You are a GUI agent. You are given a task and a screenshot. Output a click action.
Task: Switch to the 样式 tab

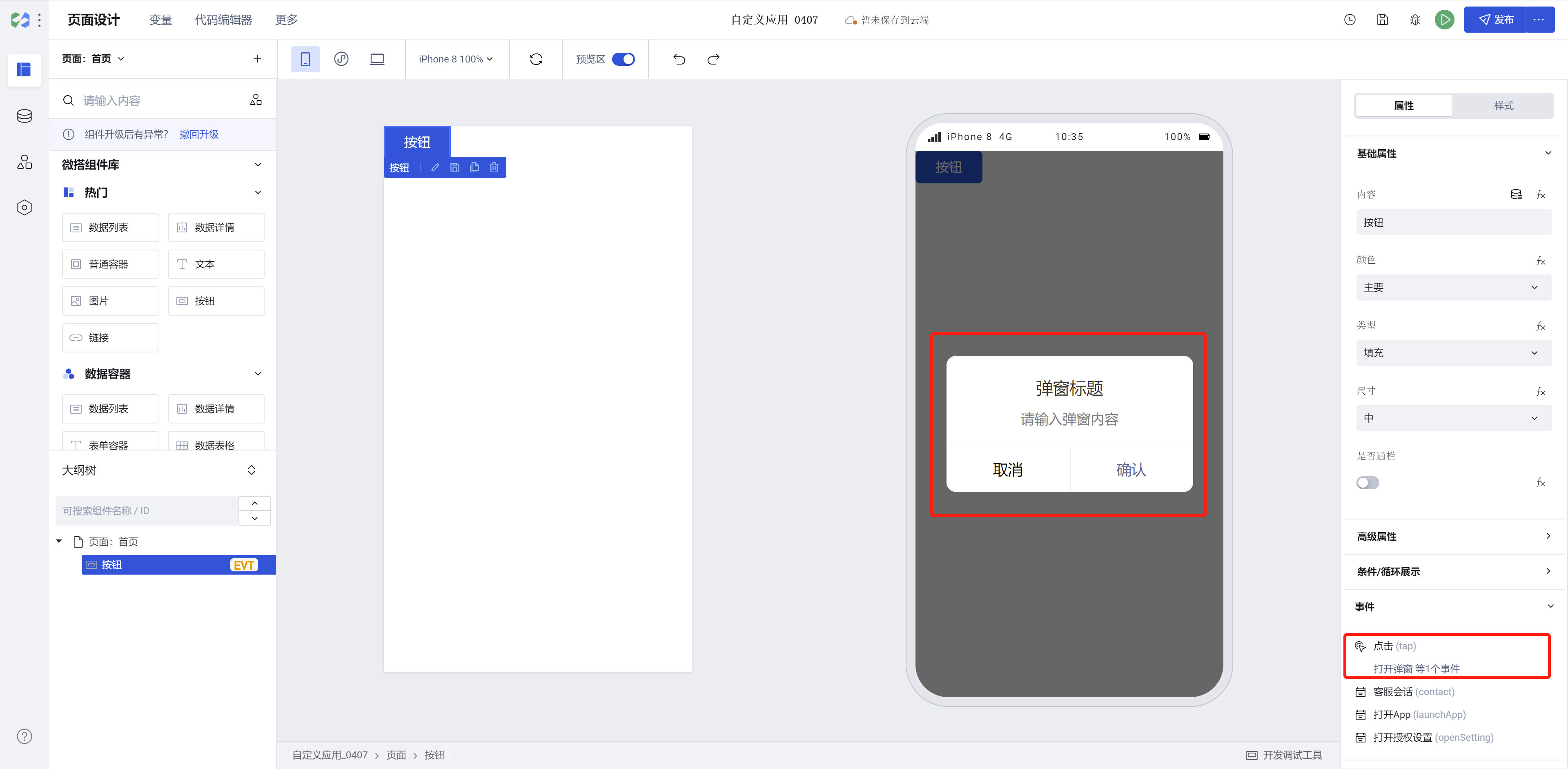pos(1503,105)
